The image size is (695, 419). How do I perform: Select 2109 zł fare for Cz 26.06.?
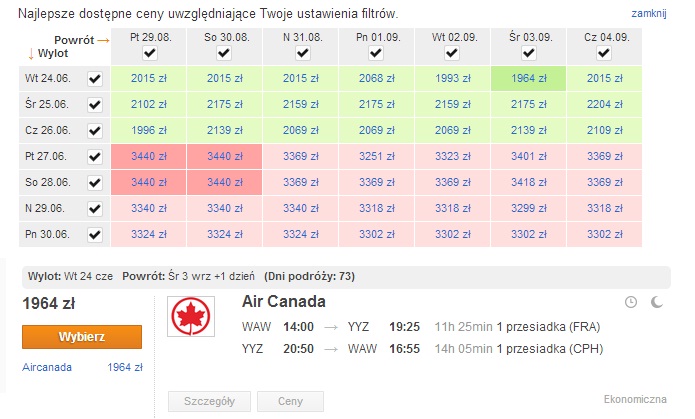tap(605, 130)
